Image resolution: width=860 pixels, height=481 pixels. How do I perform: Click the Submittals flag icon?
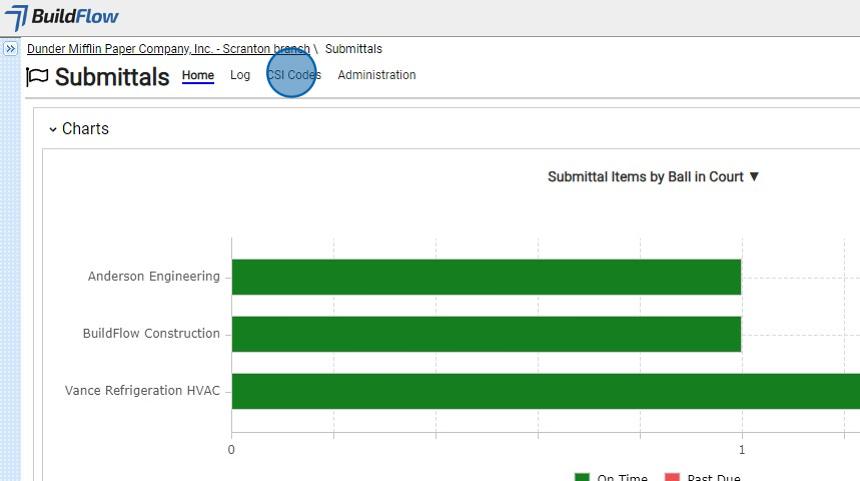37,77
